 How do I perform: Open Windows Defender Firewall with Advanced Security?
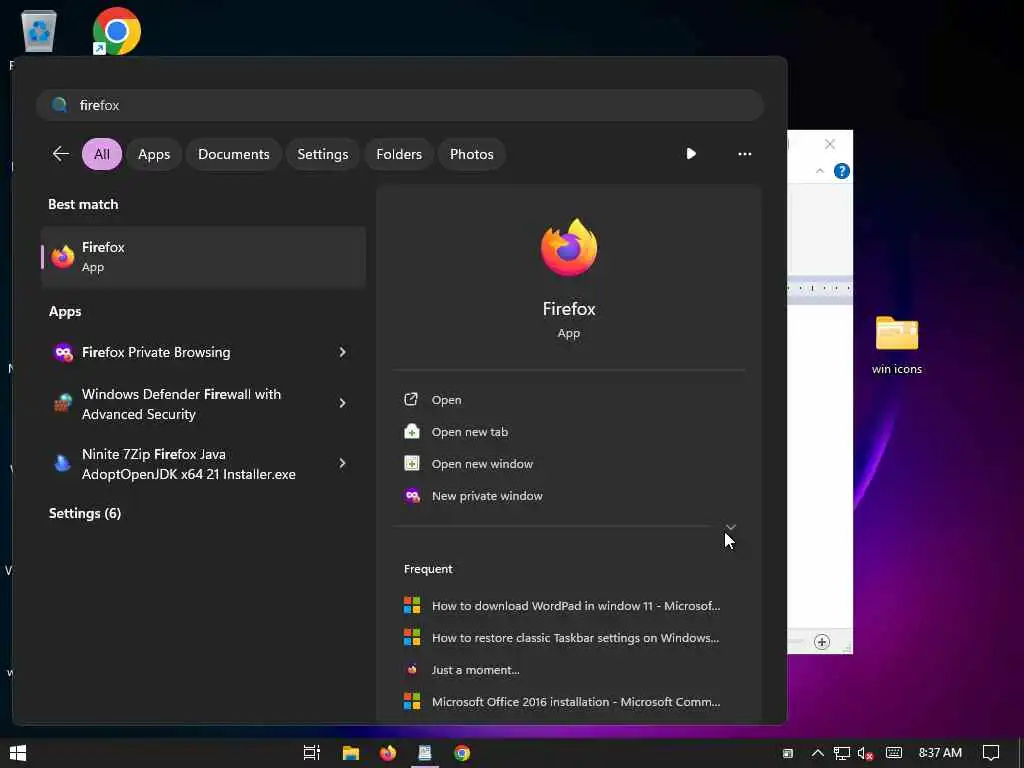click(189, 404)
